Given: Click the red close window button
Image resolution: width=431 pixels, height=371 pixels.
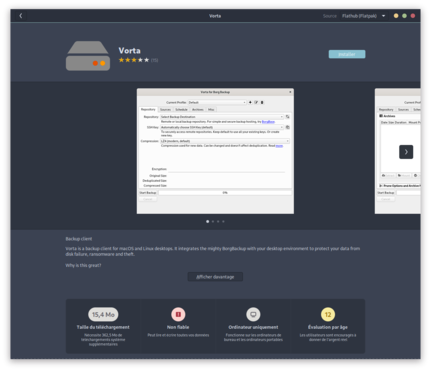Looking at the screenshot, I should 413,16.
